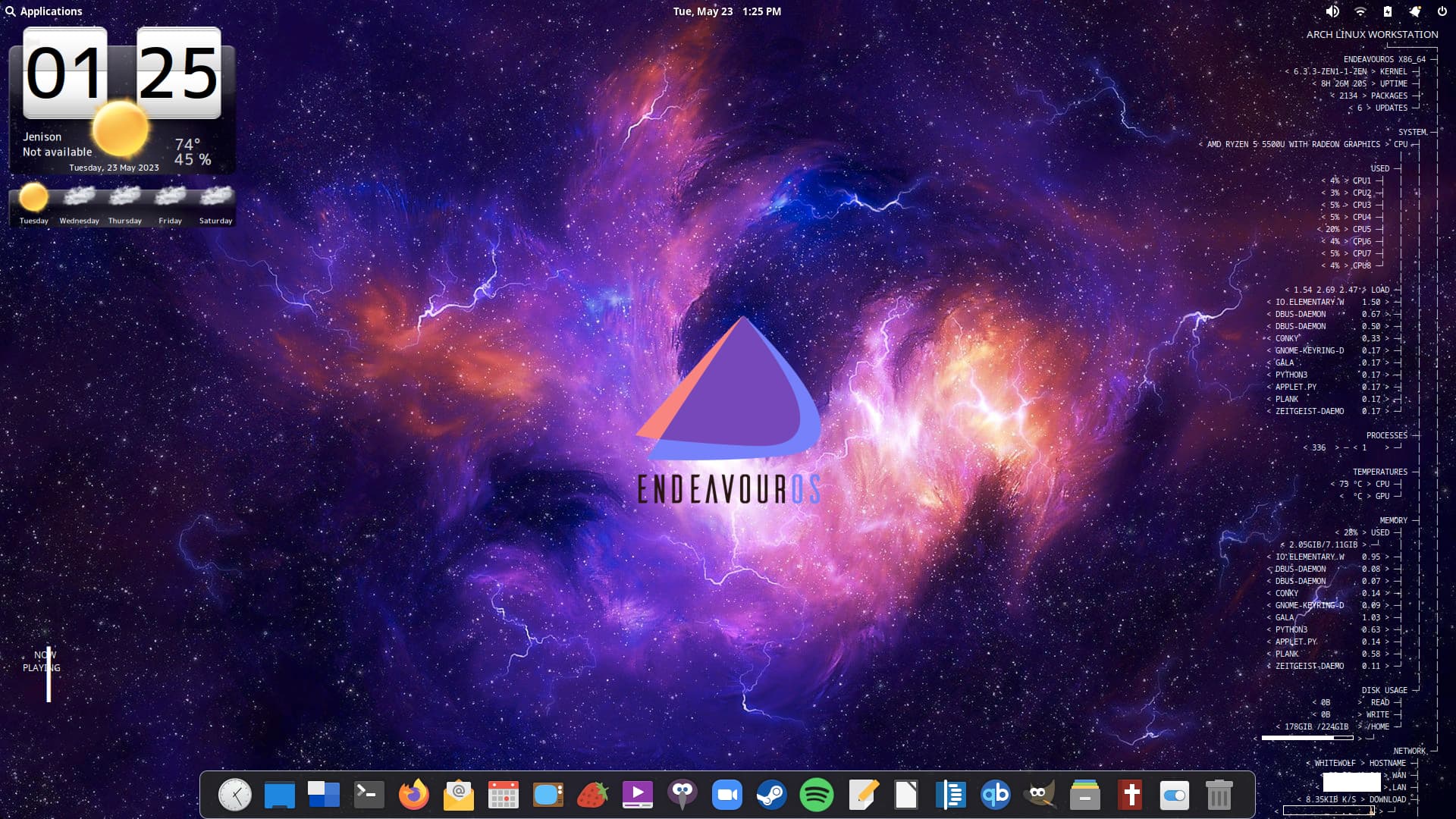Click the Jenison location label
1456x819 pixels.
(42, 136)
